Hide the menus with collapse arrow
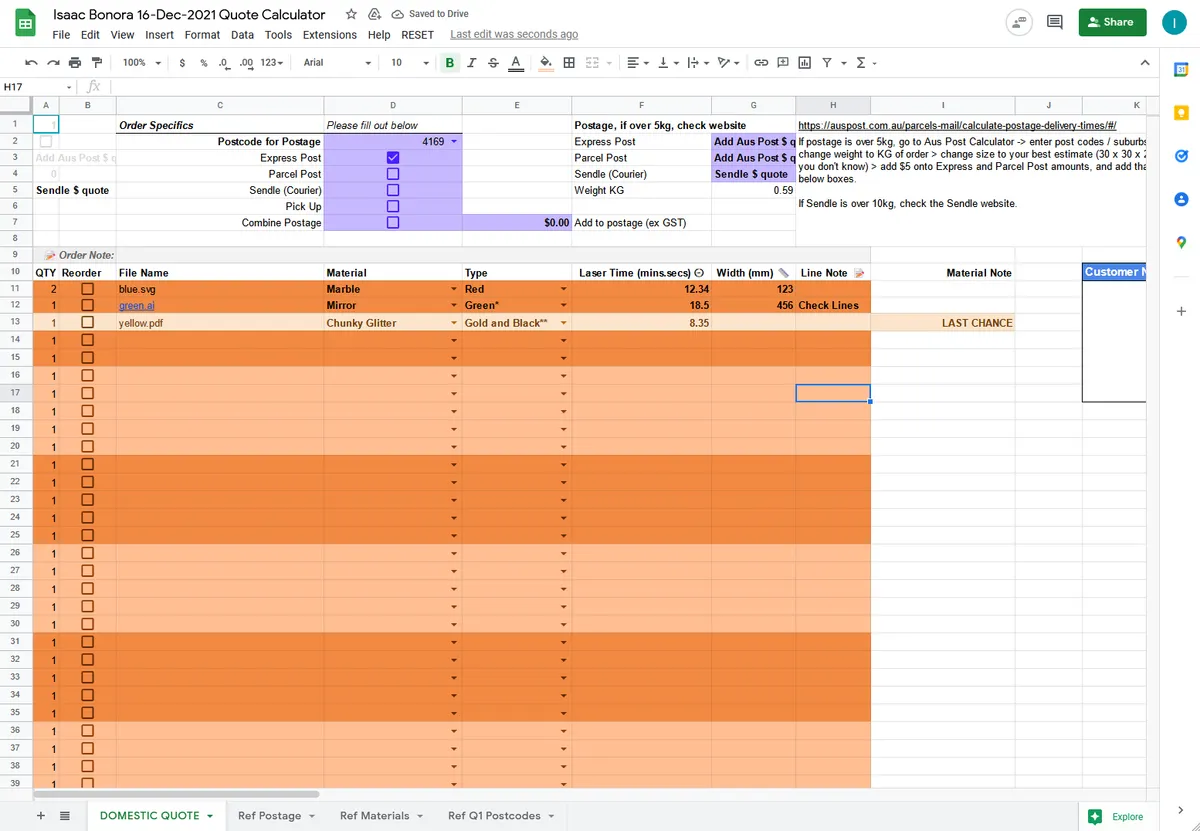The height and width of the screenshot is (831, 1200). (1145, 62)
